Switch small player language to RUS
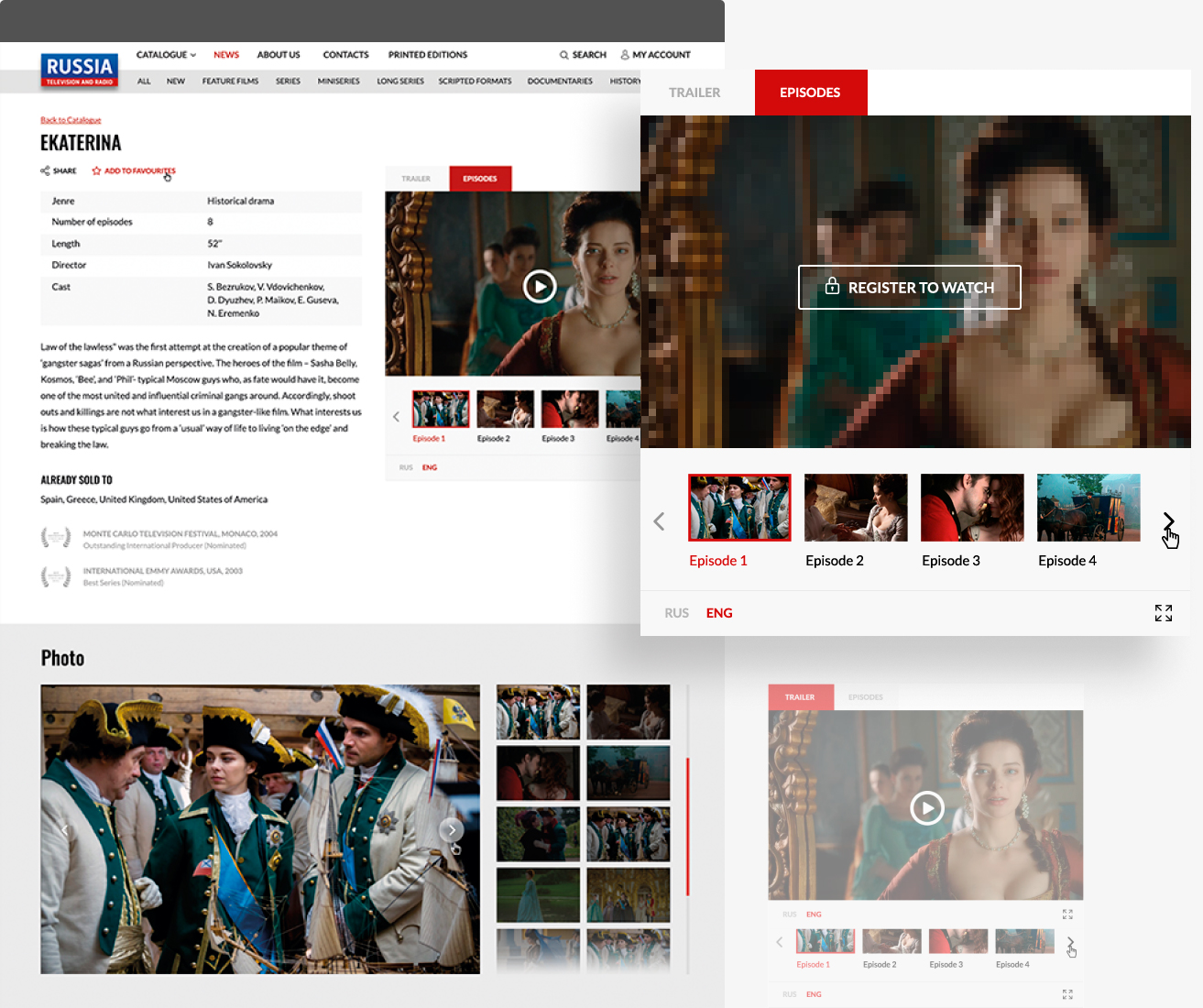This screenshot has height=1008, width=1203. click(406, 467)
